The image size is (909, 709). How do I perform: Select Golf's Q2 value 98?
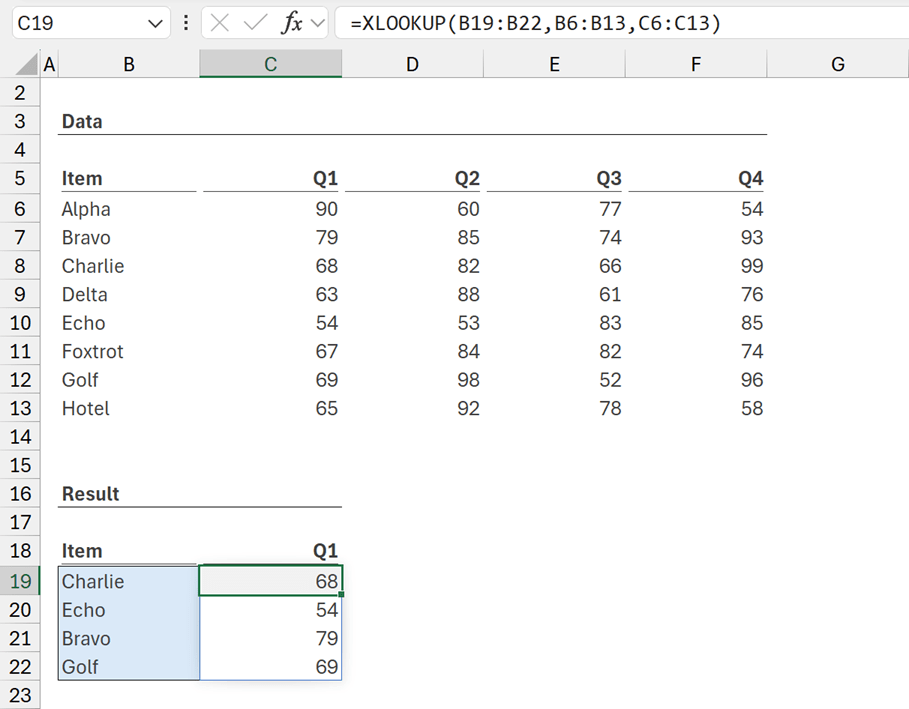pyautogui.click(x=412, y=380)
